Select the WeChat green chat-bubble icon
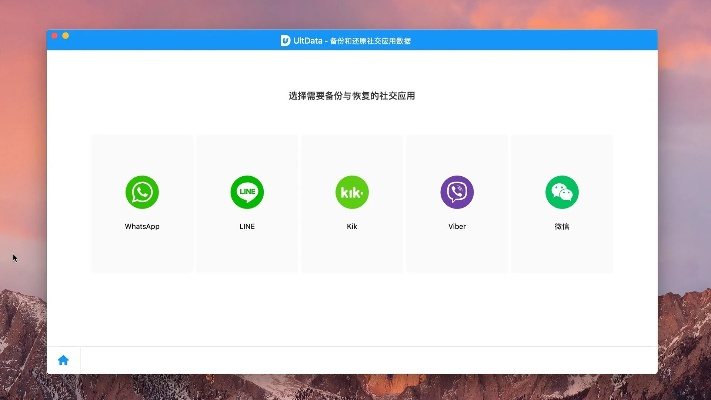 click(x=562, y=192)
